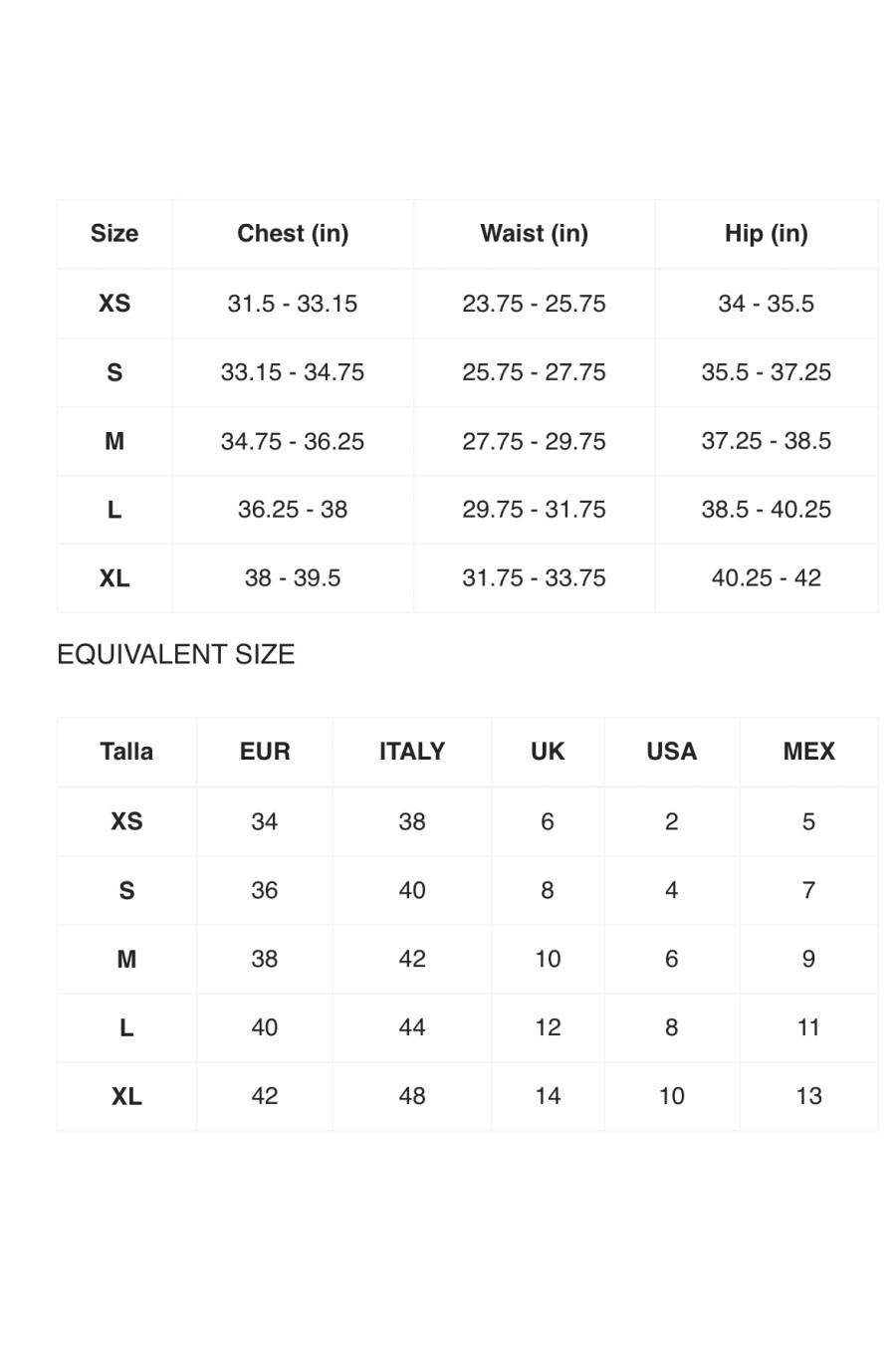Select the XS row in measurements table

click(468, 304)
